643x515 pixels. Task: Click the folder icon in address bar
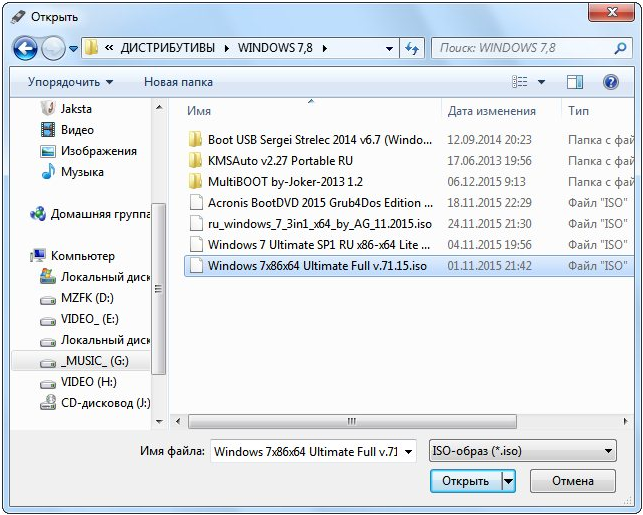click(91, 48)
